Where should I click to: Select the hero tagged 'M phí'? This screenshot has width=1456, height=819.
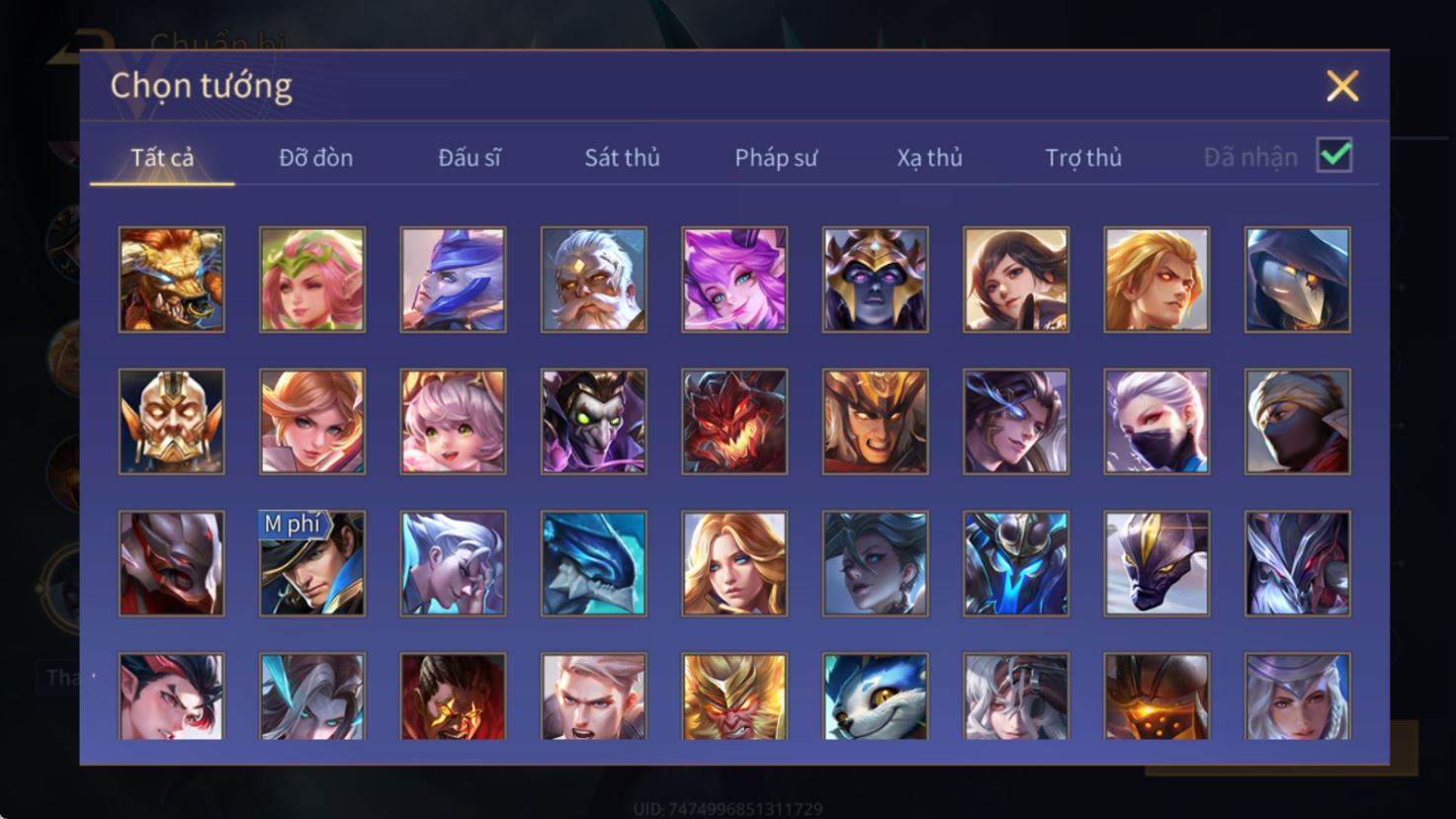click(x=312, y=564)
